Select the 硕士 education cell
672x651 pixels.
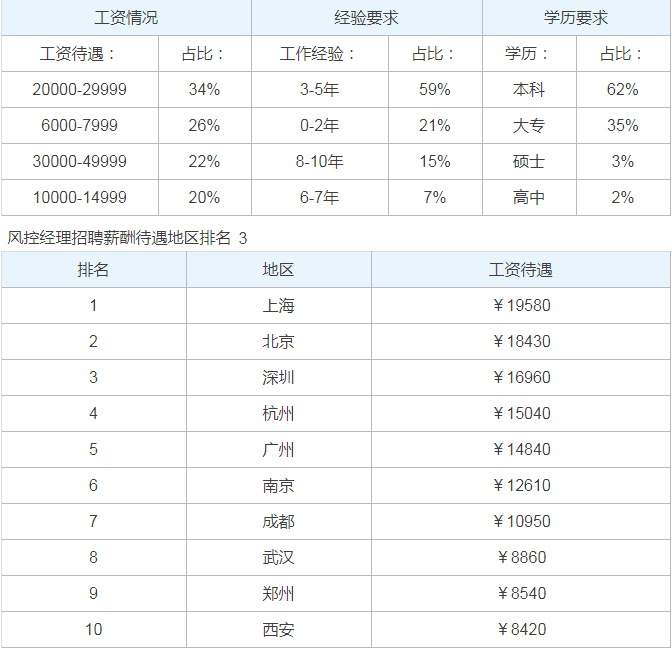tap(529, 162)
